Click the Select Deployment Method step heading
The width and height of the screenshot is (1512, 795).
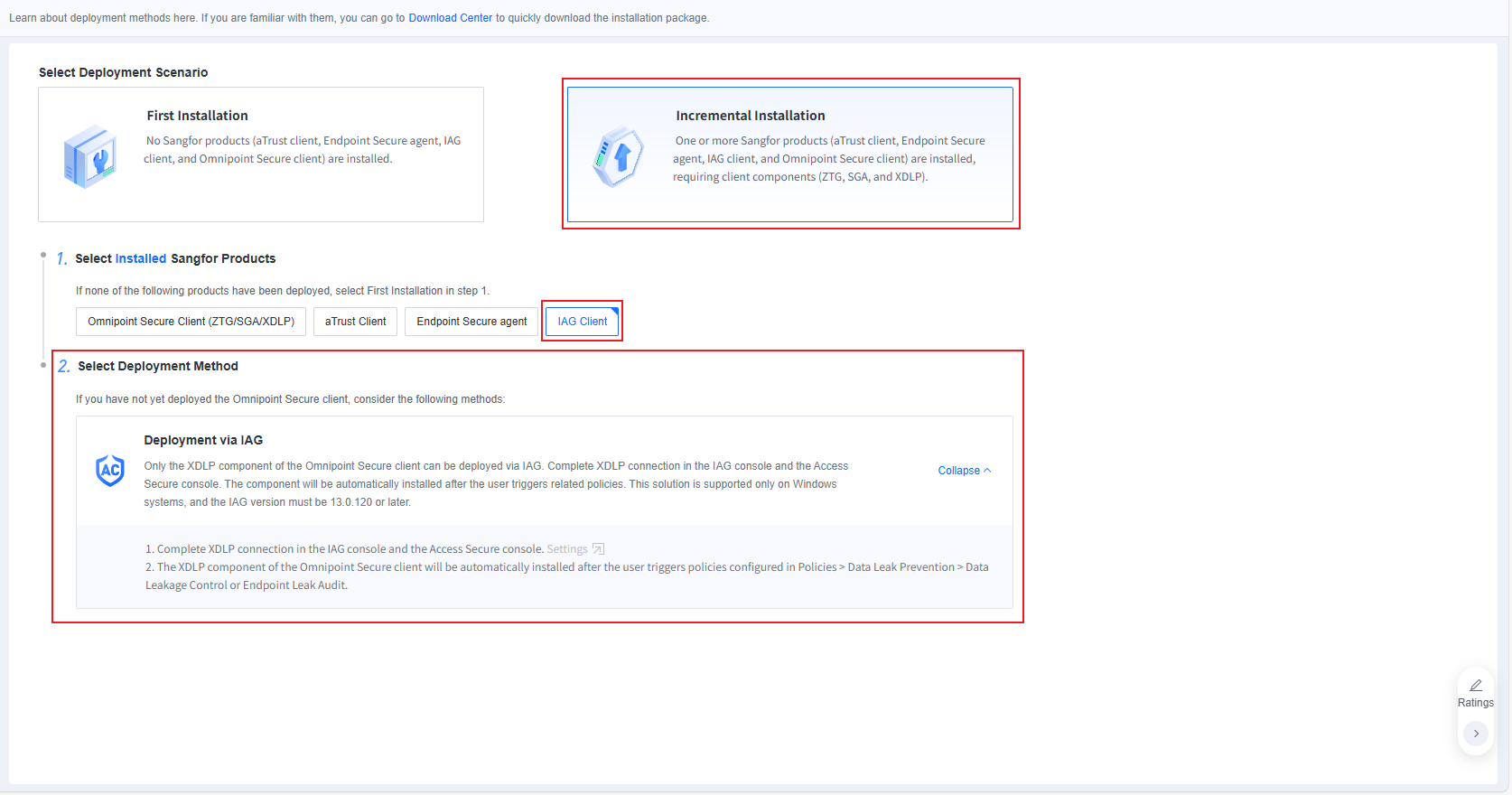[x=158, y=366]
